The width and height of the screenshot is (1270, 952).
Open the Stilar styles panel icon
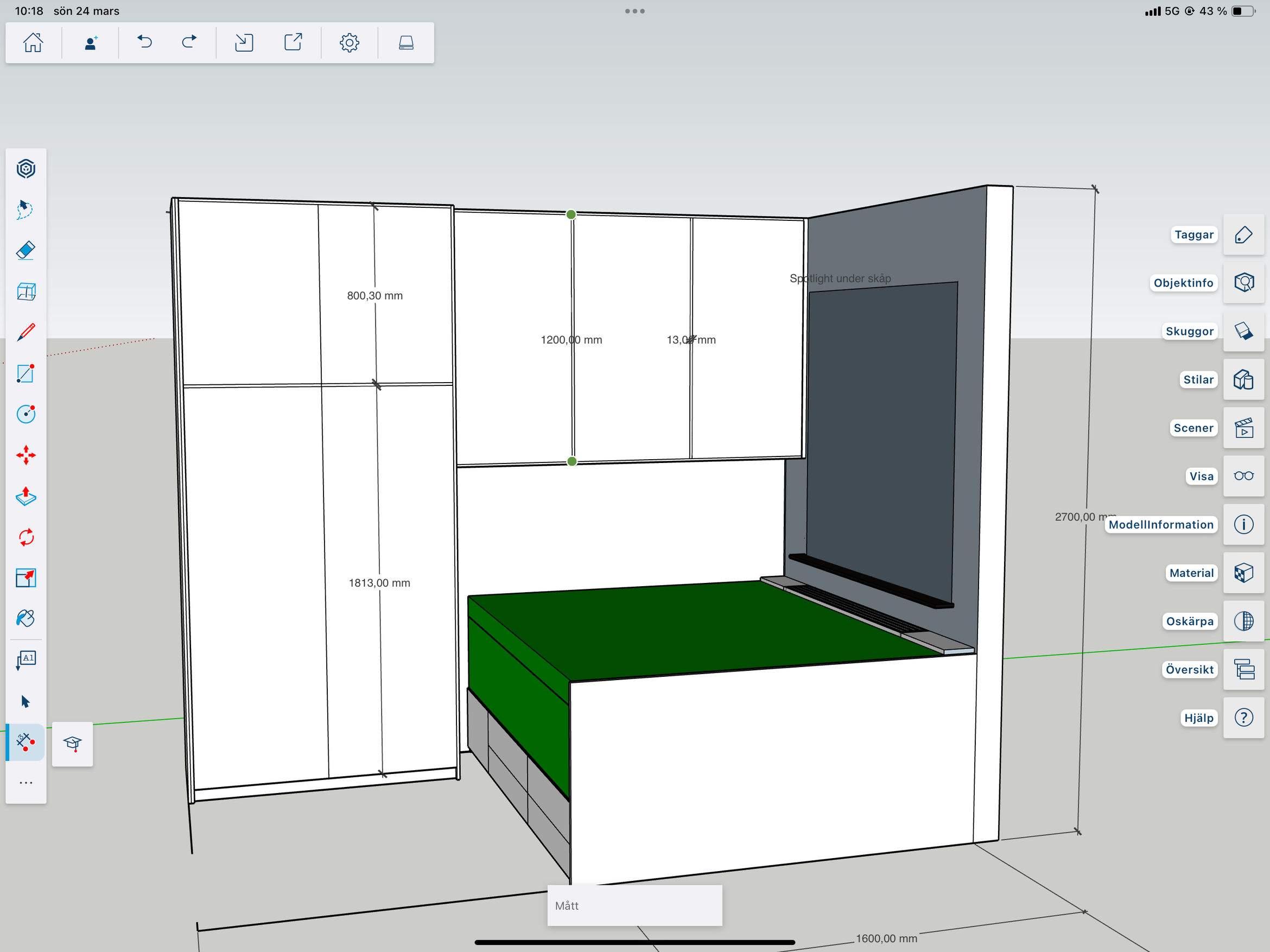pos(1243,379)
